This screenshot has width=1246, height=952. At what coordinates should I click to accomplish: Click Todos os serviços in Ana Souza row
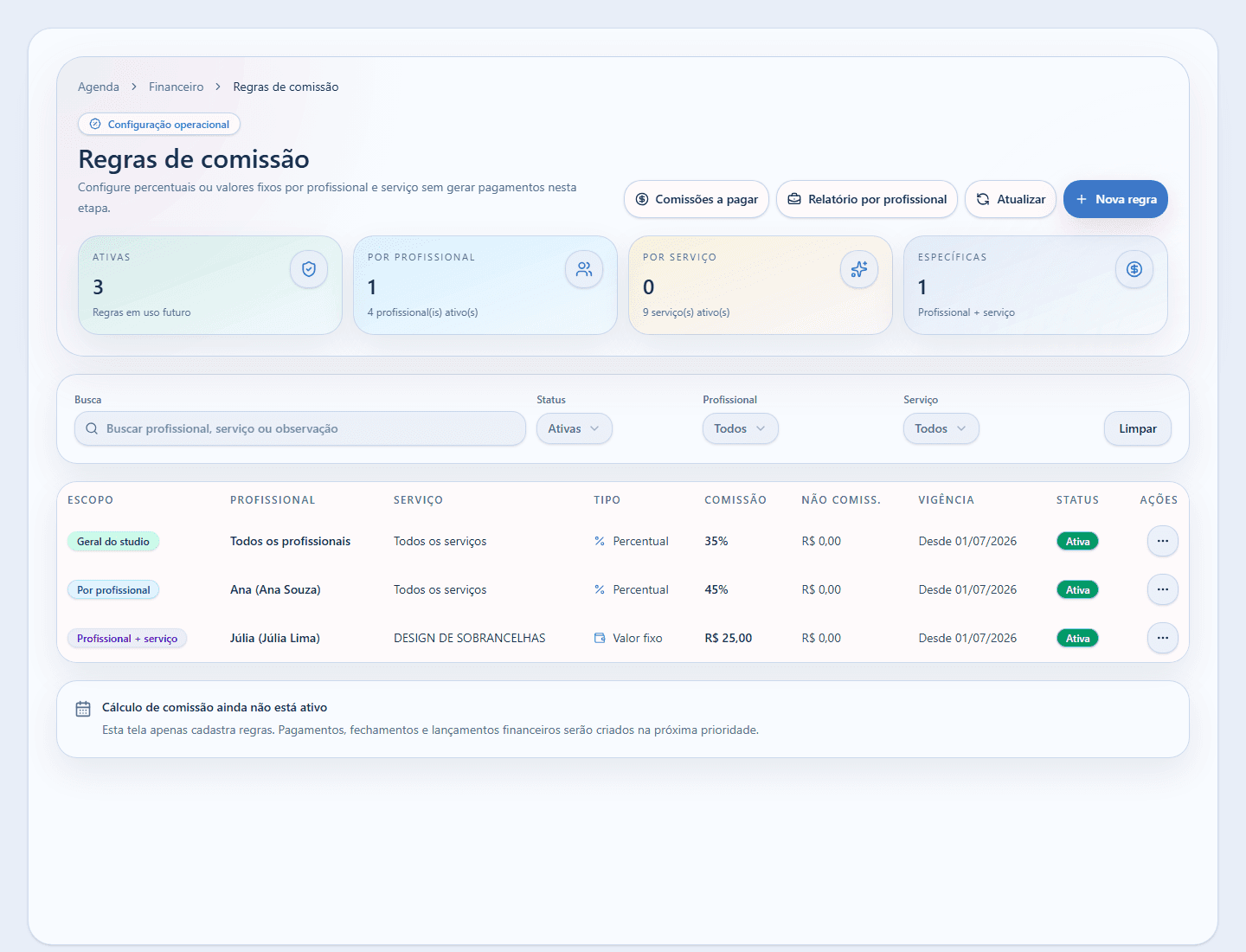coord(440,589)
